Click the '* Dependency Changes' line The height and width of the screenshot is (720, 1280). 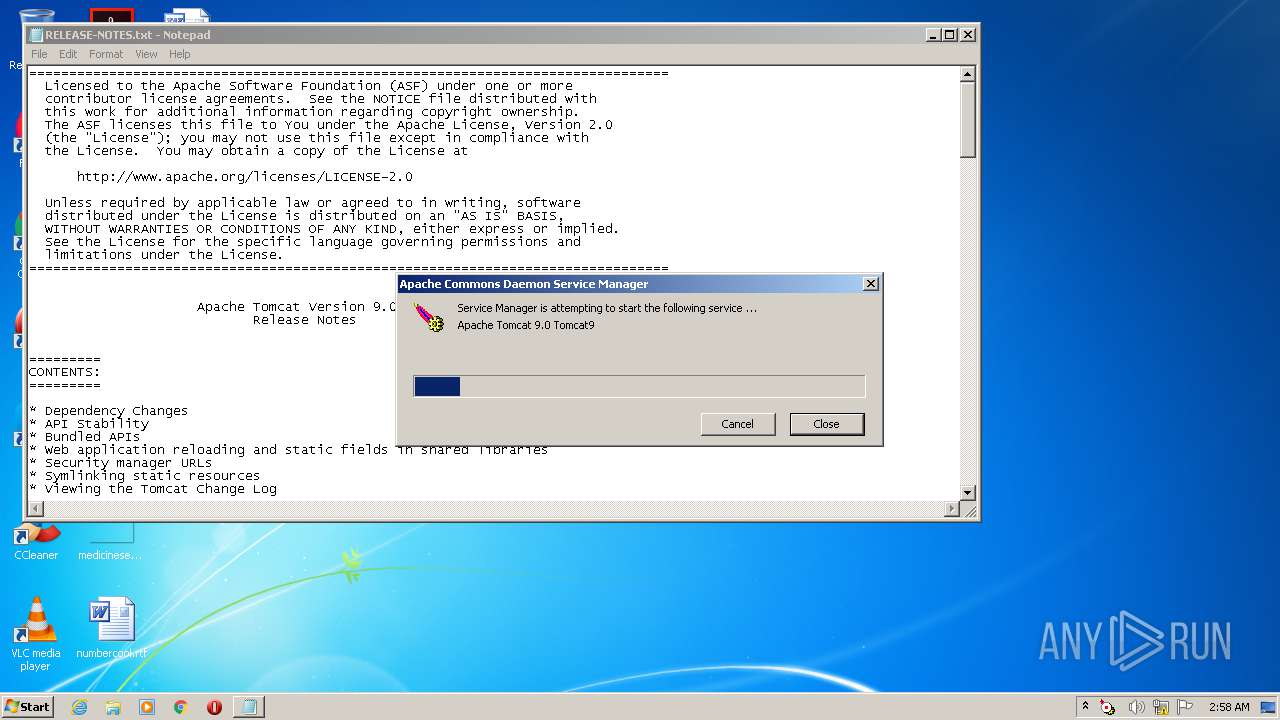[x=108, y=411]
